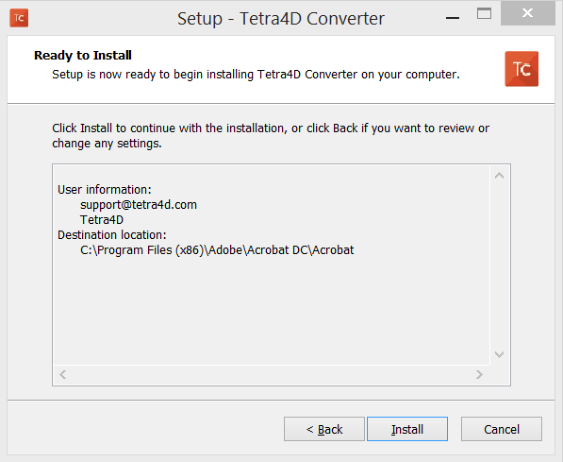This screenshot has height=462, width=563.
Task: Click the "User information:" label in the summary
Action: tap(104, 190)
